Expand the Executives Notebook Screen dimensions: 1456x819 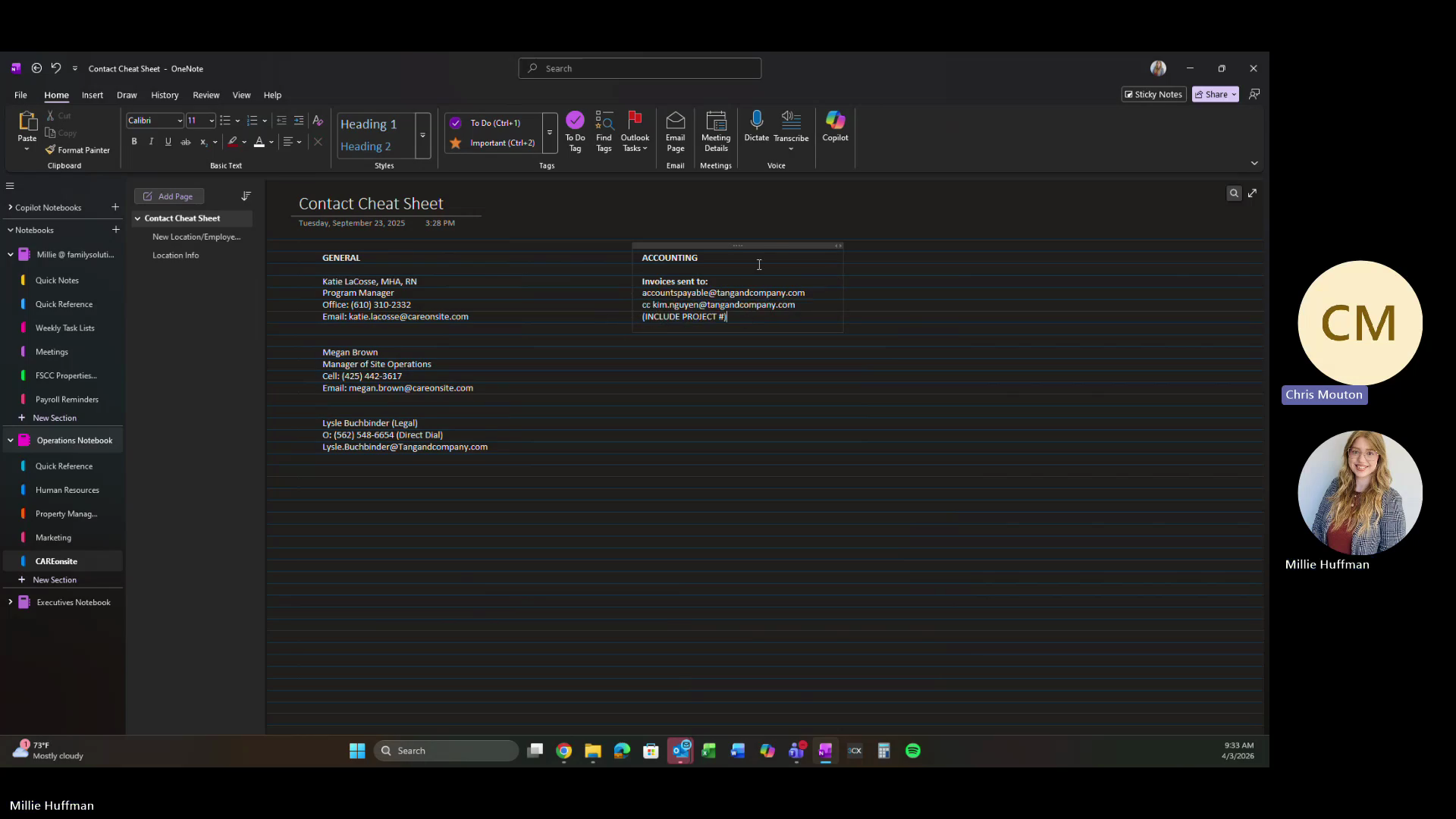click(x=11, y=602)
